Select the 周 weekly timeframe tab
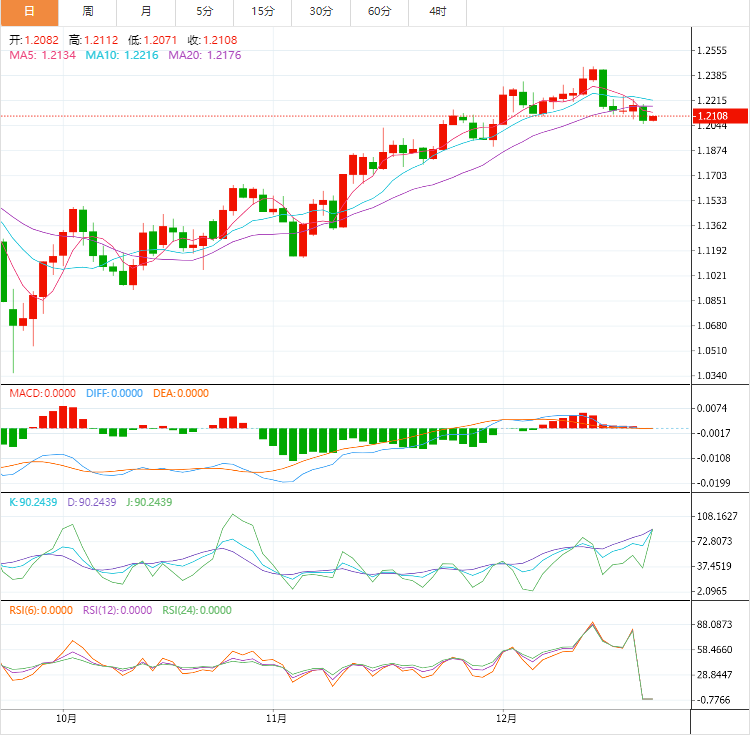The width and height of the screenshot is (754, 735). (88, 12)
